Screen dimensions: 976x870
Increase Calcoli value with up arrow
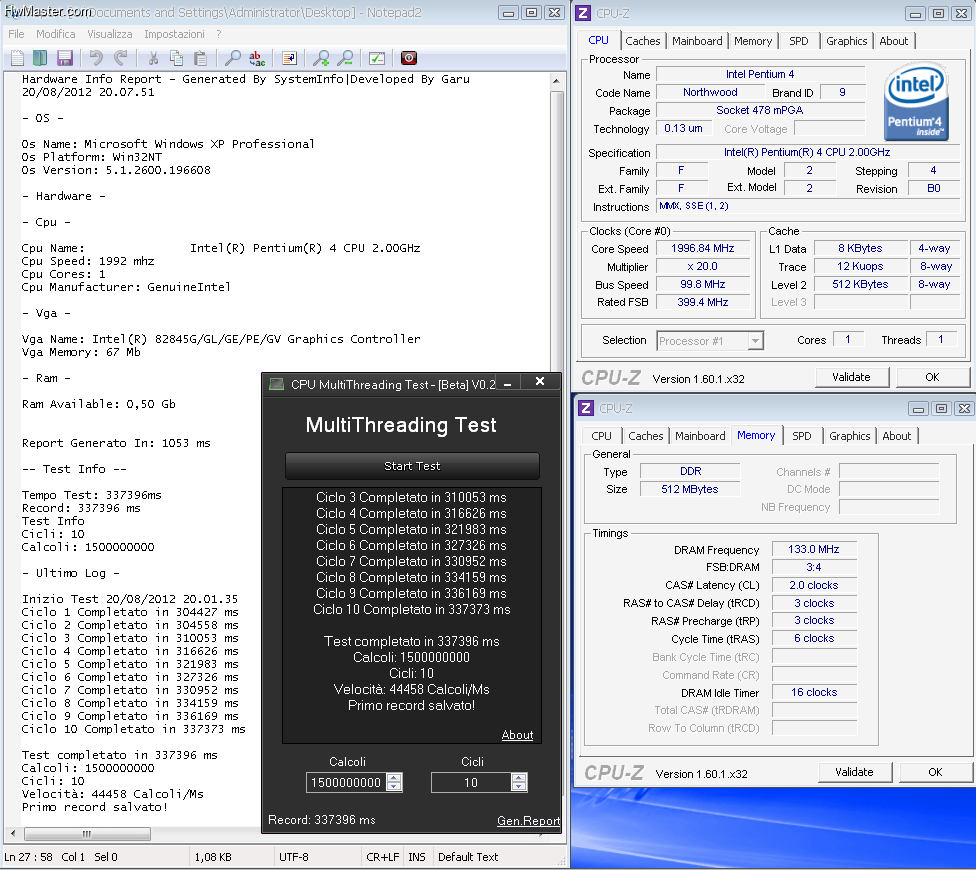coord(394,778)
